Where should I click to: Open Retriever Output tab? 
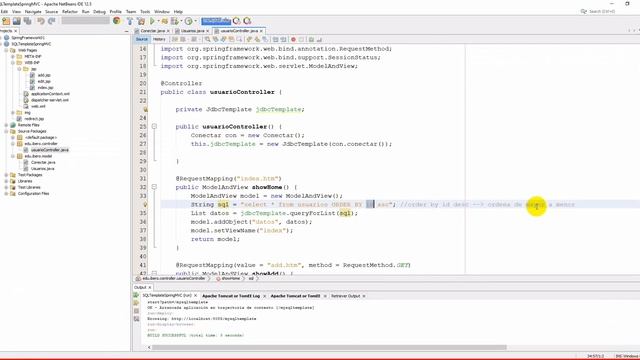(345, 296)
